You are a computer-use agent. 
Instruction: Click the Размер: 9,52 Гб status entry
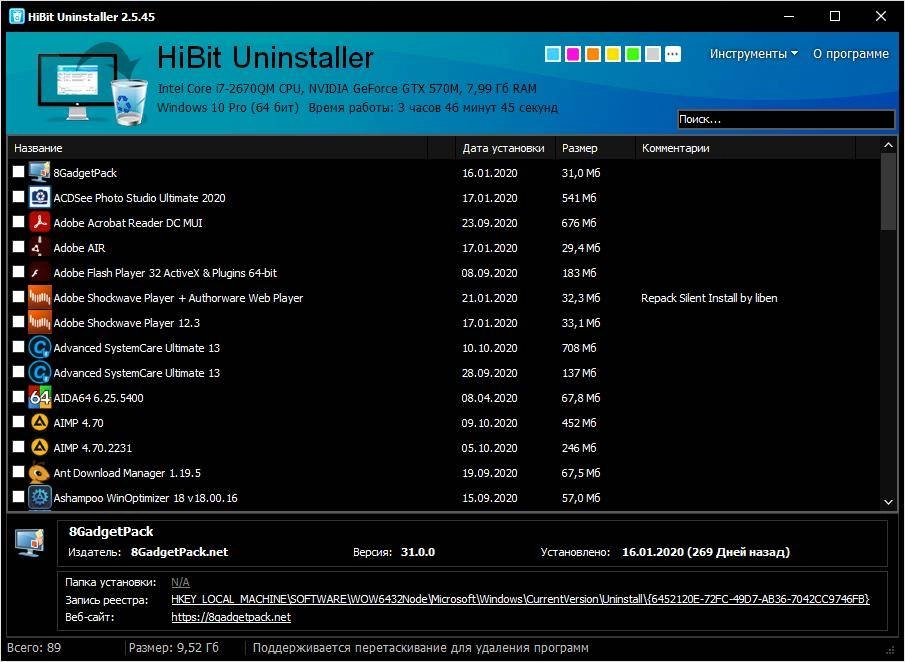(x=174, y=648)
